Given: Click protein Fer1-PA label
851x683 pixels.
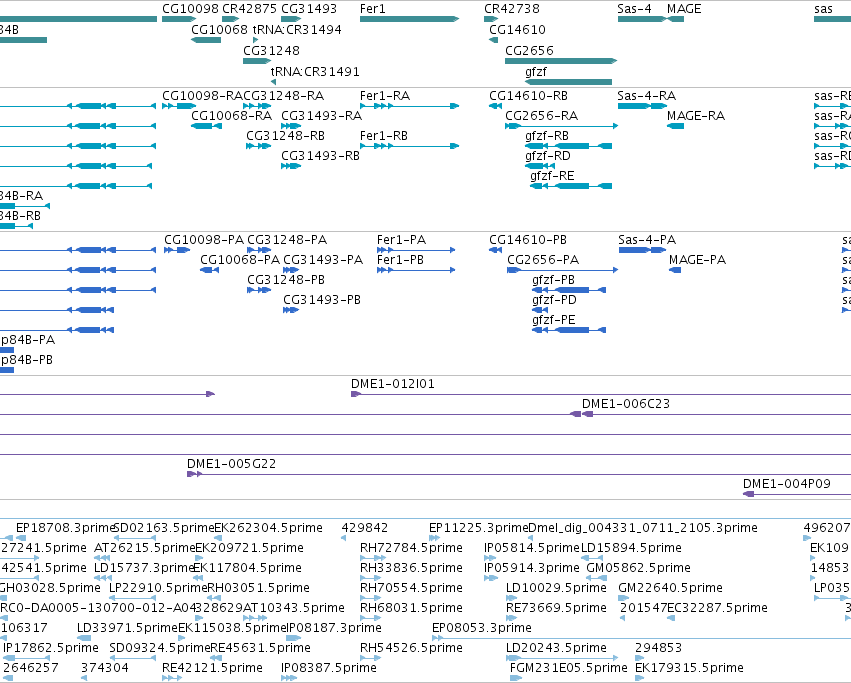Looking at the screenshot, I should [401, 239].
